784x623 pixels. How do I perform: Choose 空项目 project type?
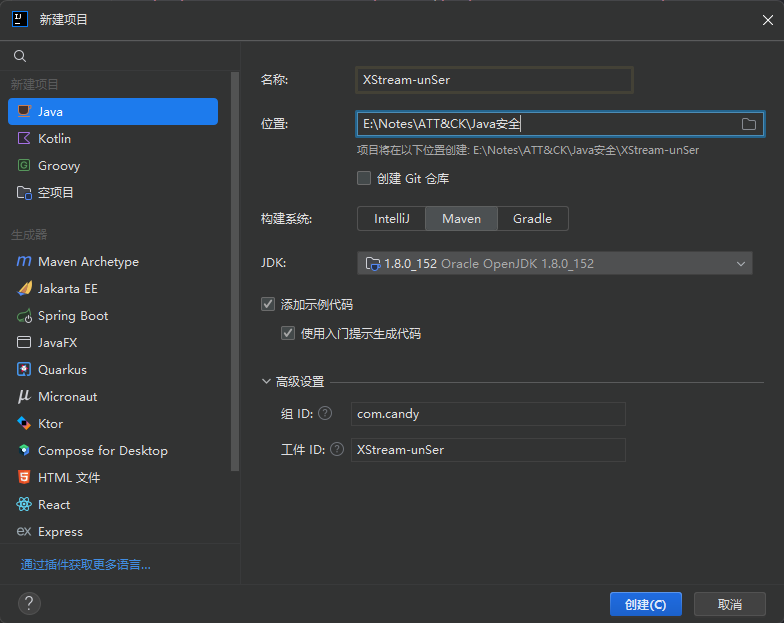[x=113, y=192]
